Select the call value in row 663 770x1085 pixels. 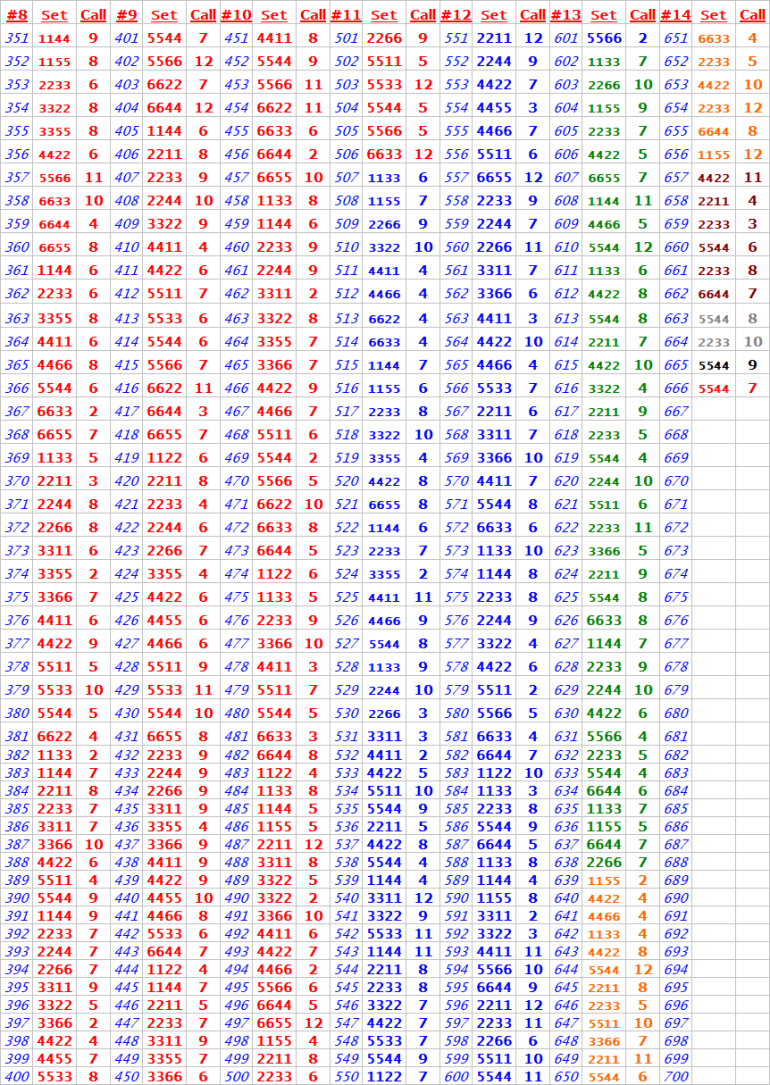point(752,318)
